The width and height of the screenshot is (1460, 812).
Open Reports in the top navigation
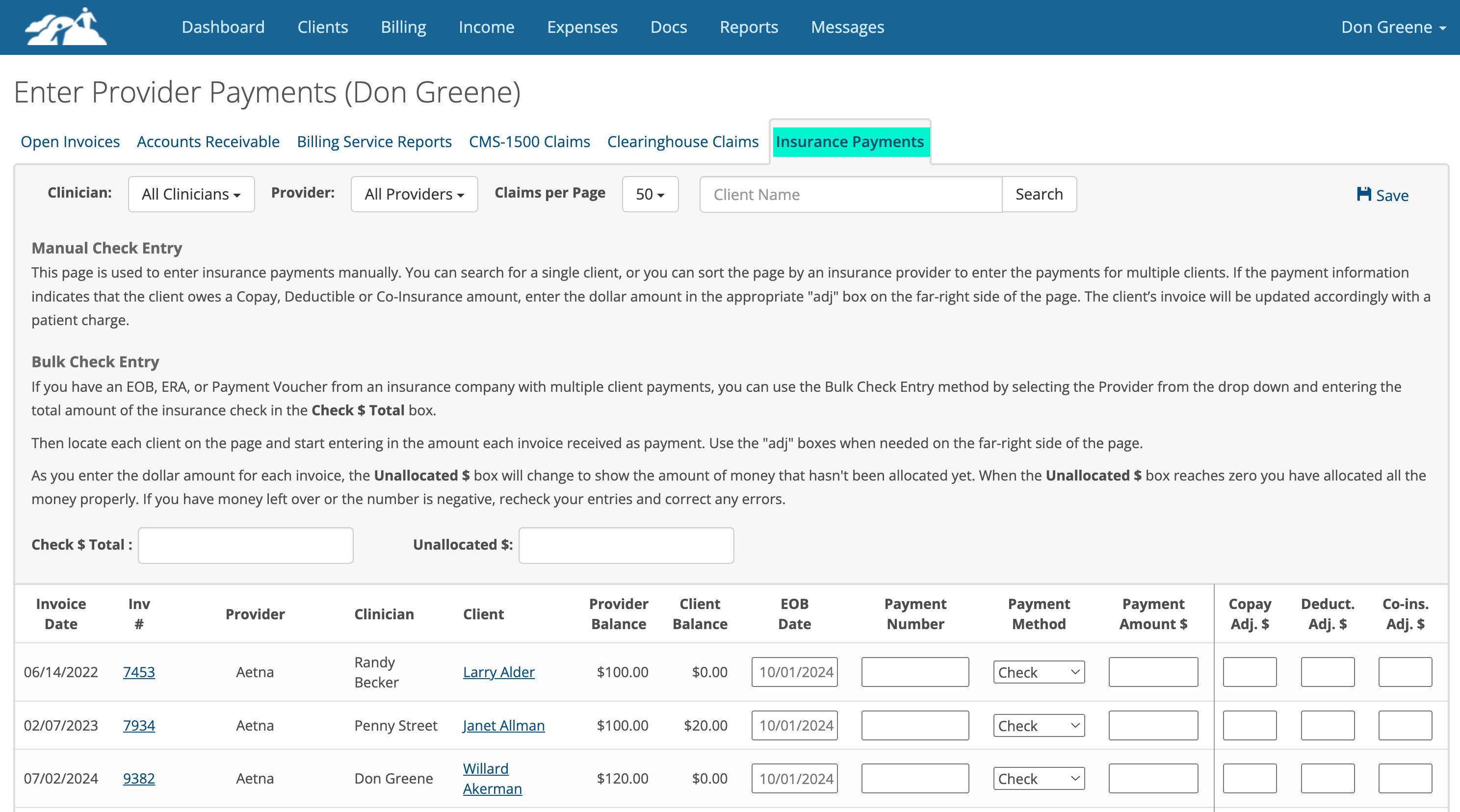pos(749,27)
